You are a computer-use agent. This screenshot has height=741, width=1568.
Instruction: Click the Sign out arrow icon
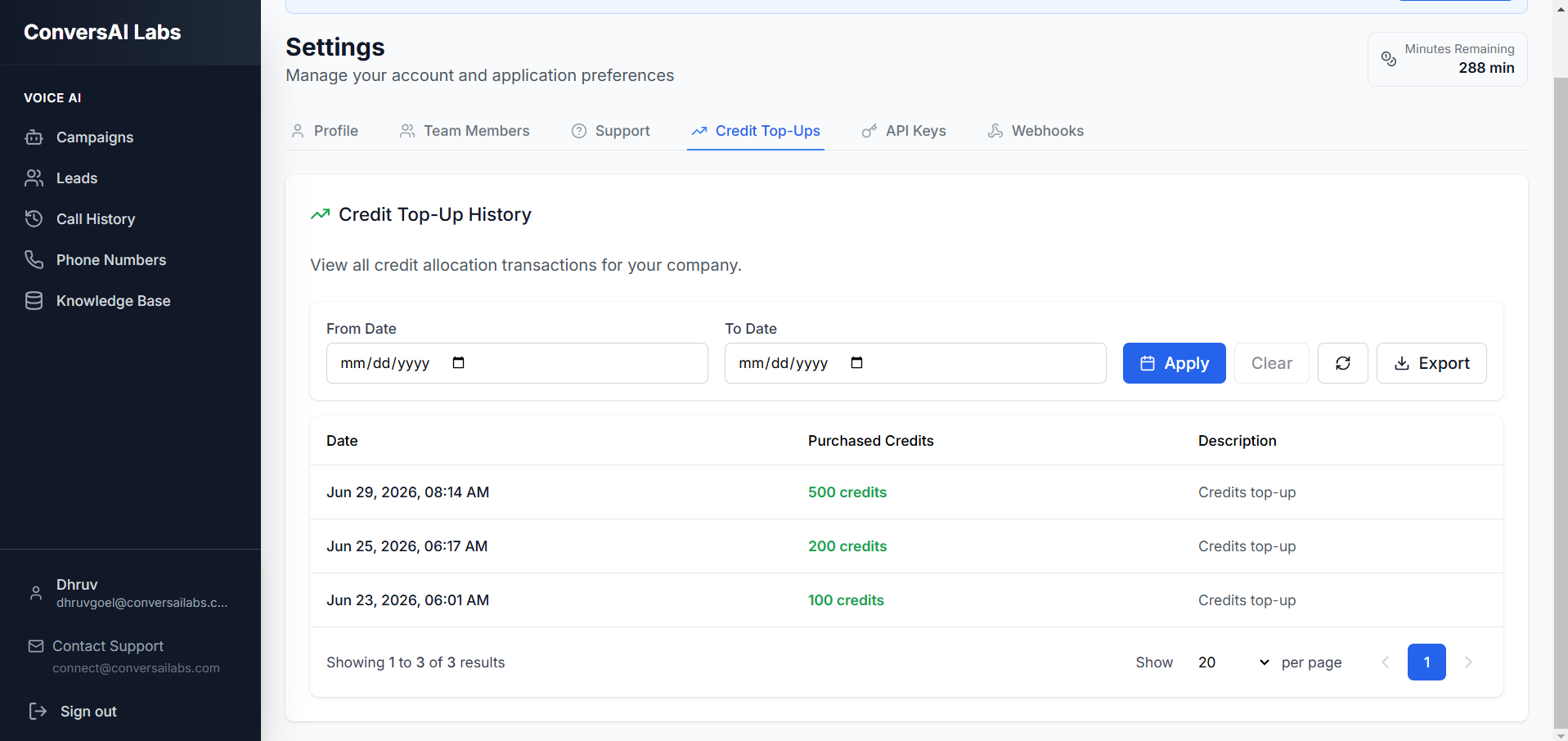pos(38,712)
